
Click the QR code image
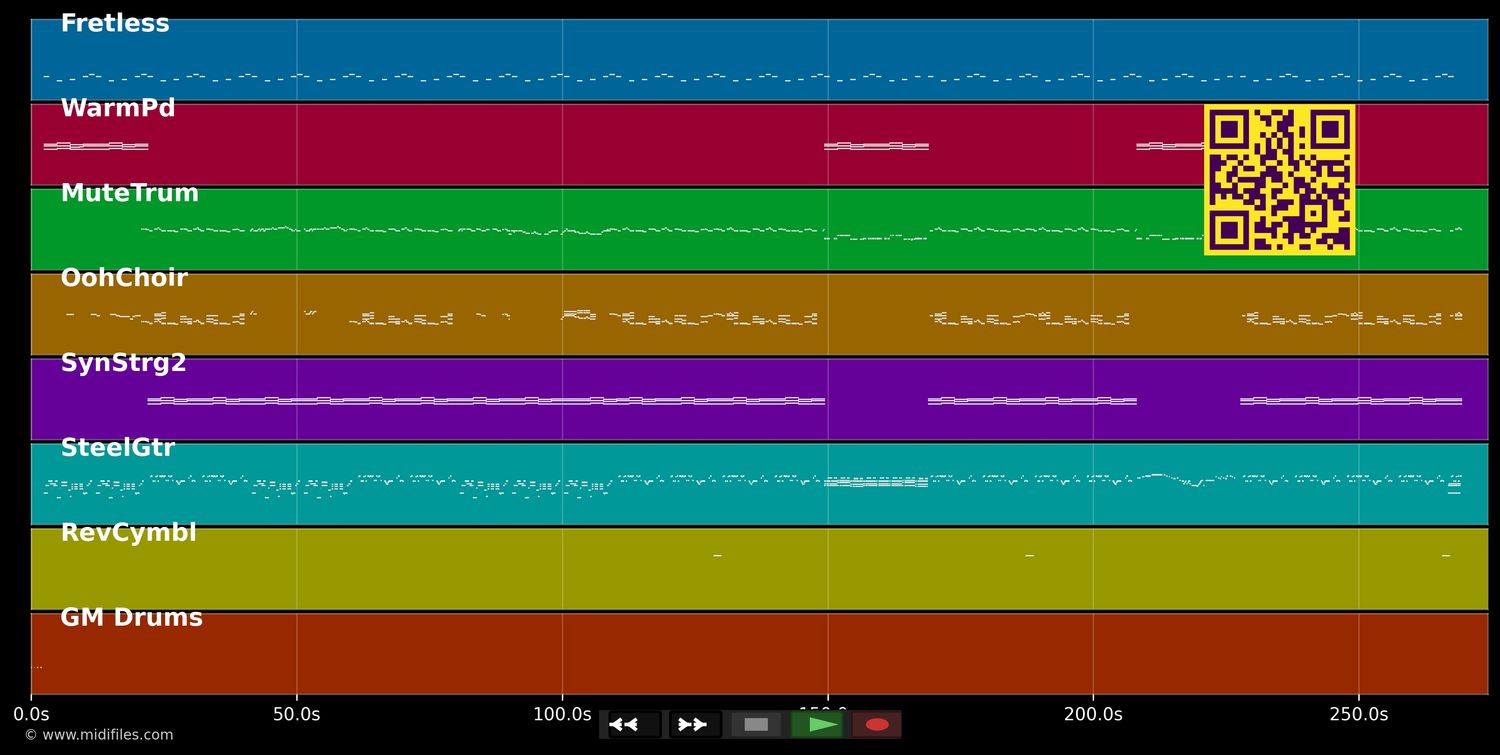click(x=1279, y=180)
